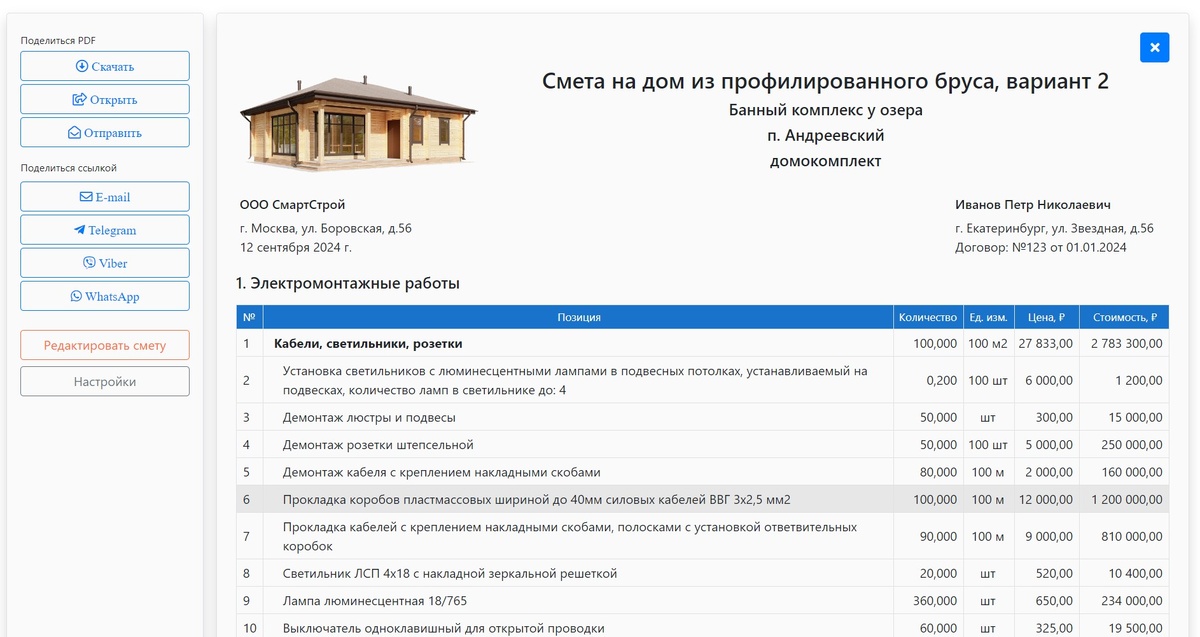Close the estimate with the blue X

click(x=1154, y=47)
